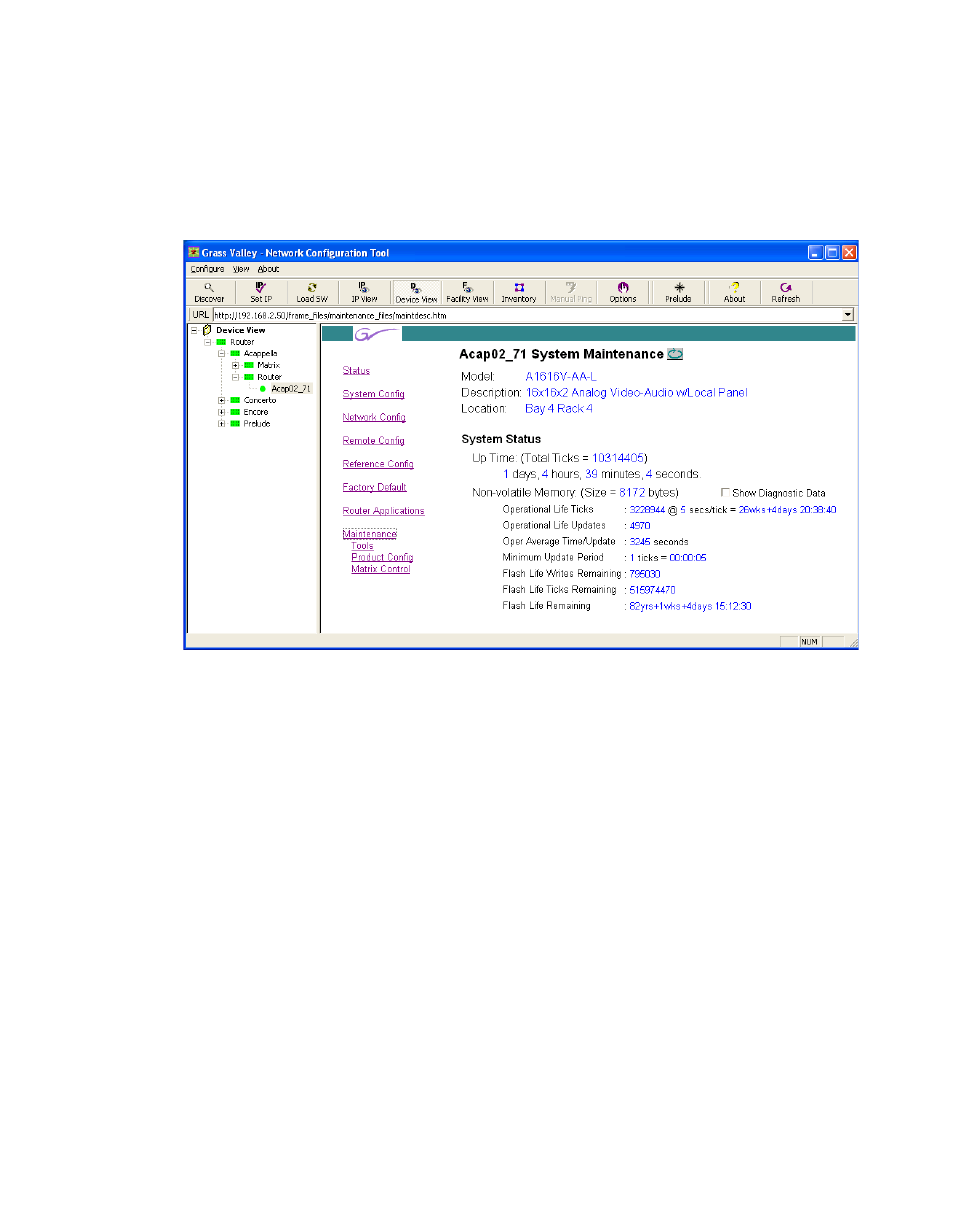Open the About menu in menu bar

(x=269, y=269)
